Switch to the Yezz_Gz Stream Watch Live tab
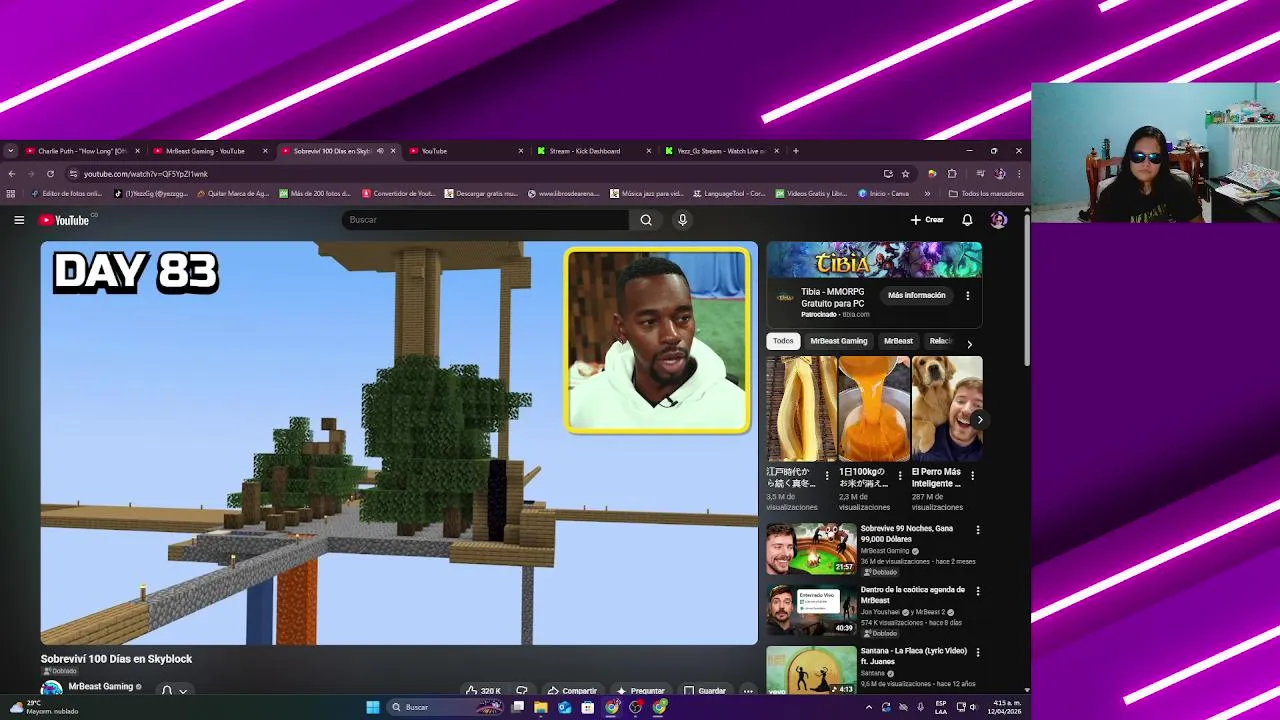 720,151
